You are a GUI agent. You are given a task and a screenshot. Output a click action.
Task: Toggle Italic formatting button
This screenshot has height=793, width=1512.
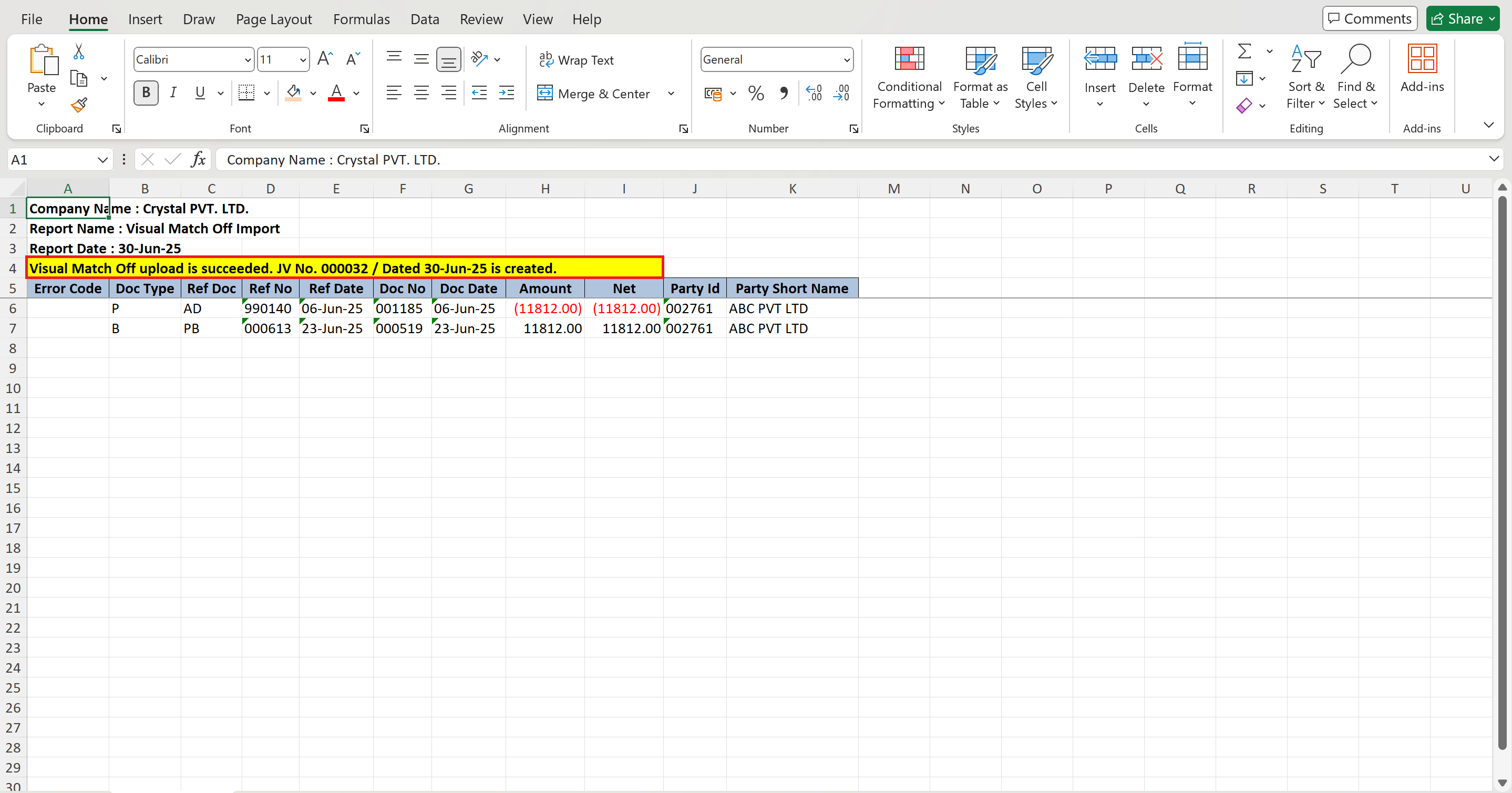[173, 92]
